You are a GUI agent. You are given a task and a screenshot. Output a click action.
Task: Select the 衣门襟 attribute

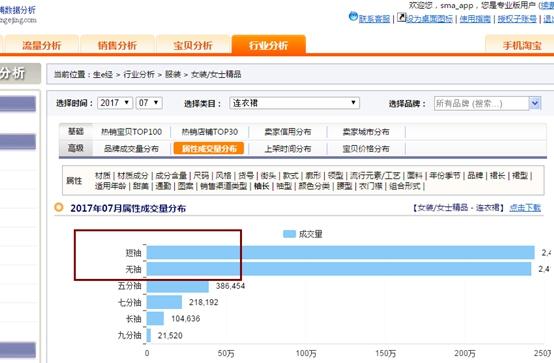370,186
